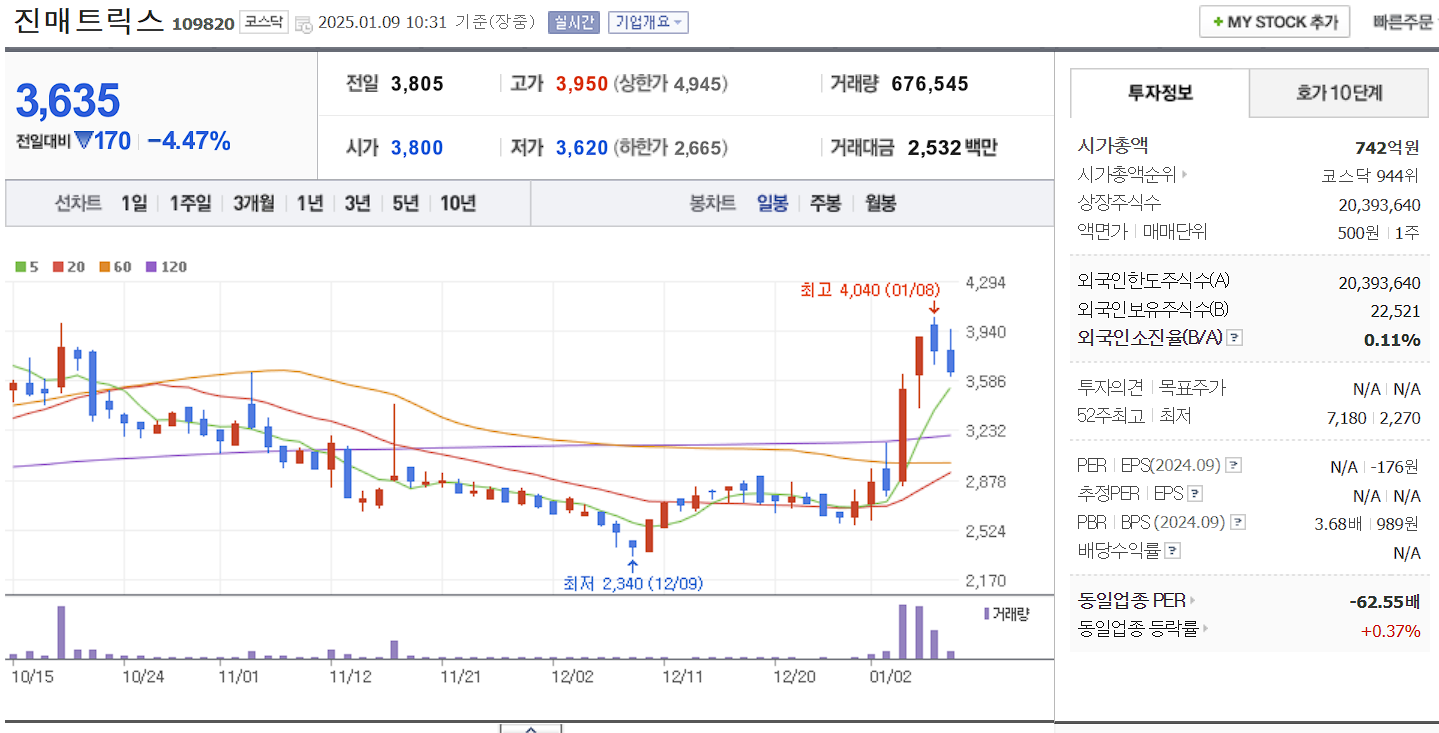Click the red 20-day moving average swatch
The width and height of the screenshot is (1439, 733).
coord(58,267)
